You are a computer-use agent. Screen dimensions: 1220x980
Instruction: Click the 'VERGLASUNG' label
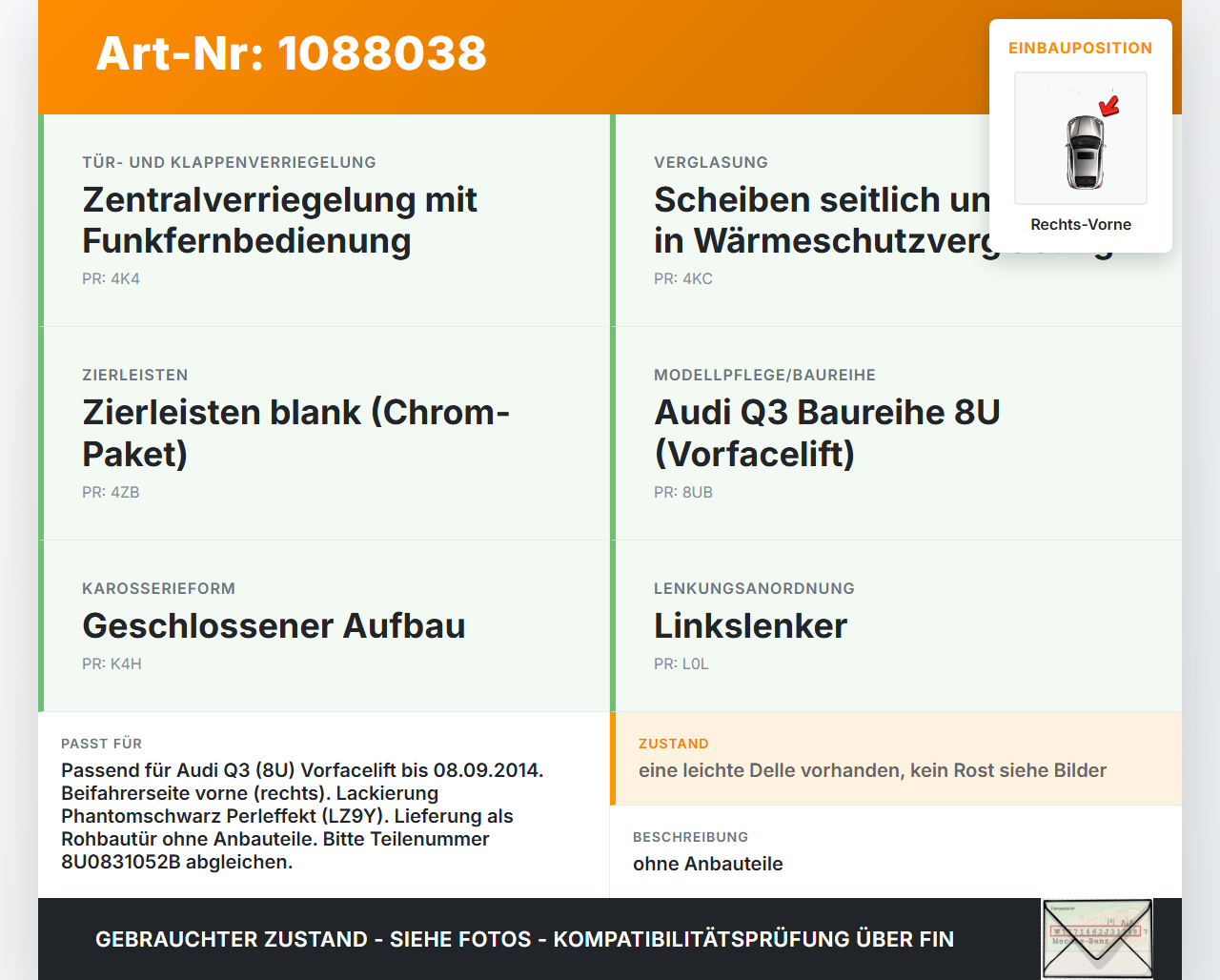711,162
